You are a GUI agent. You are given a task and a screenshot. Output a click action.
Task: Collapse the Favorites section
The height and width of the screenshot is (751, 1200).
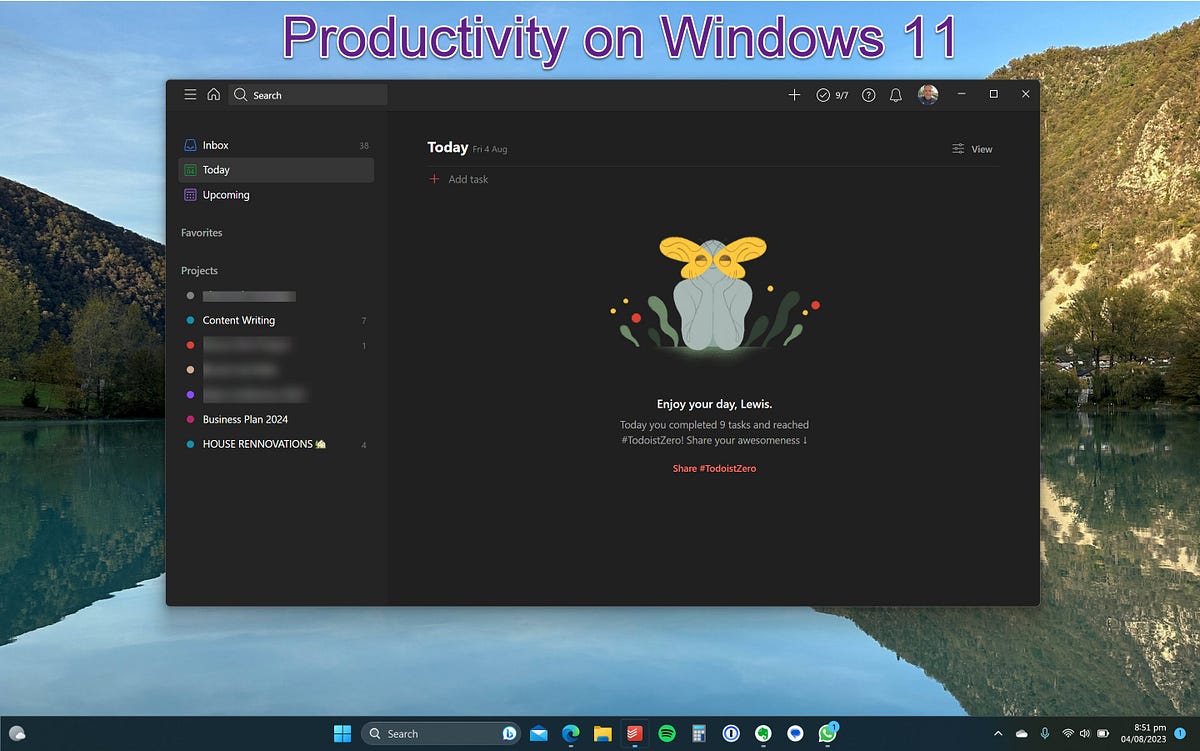pos(201,232)
